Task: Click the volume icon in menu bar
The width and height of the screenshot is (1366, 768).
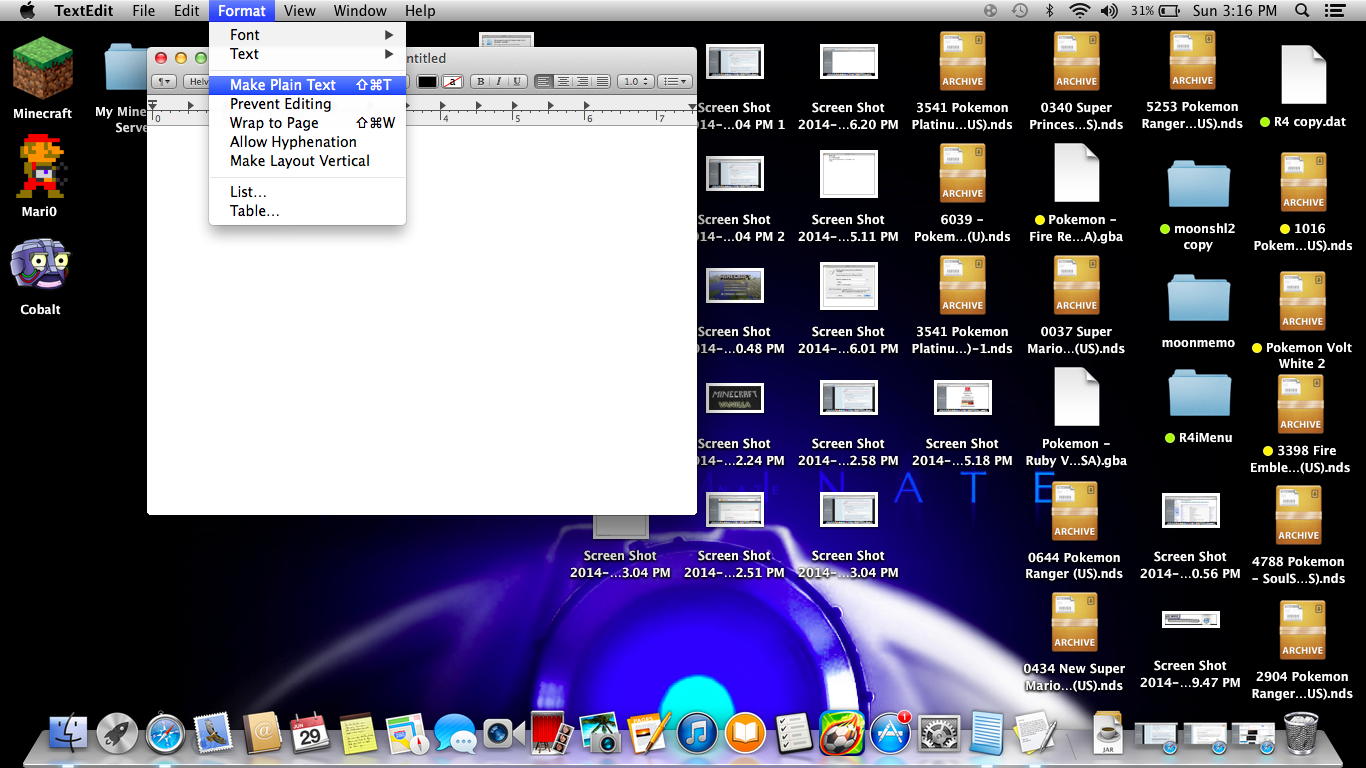Action: (x=1109, y=11)
